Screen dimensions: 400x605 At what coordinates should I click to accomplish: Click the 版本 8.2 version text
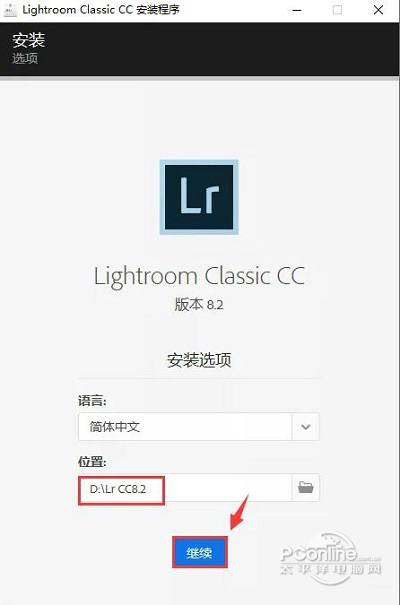coord(199,305)
